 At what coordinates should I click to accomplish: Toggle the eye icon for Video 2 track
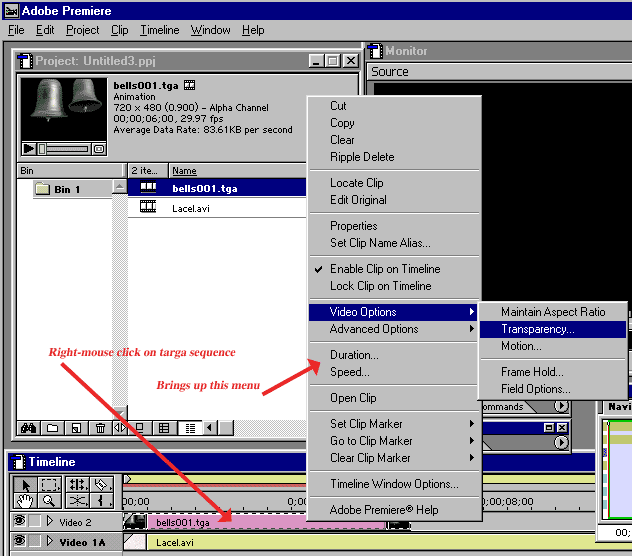(x=19, y=521)
